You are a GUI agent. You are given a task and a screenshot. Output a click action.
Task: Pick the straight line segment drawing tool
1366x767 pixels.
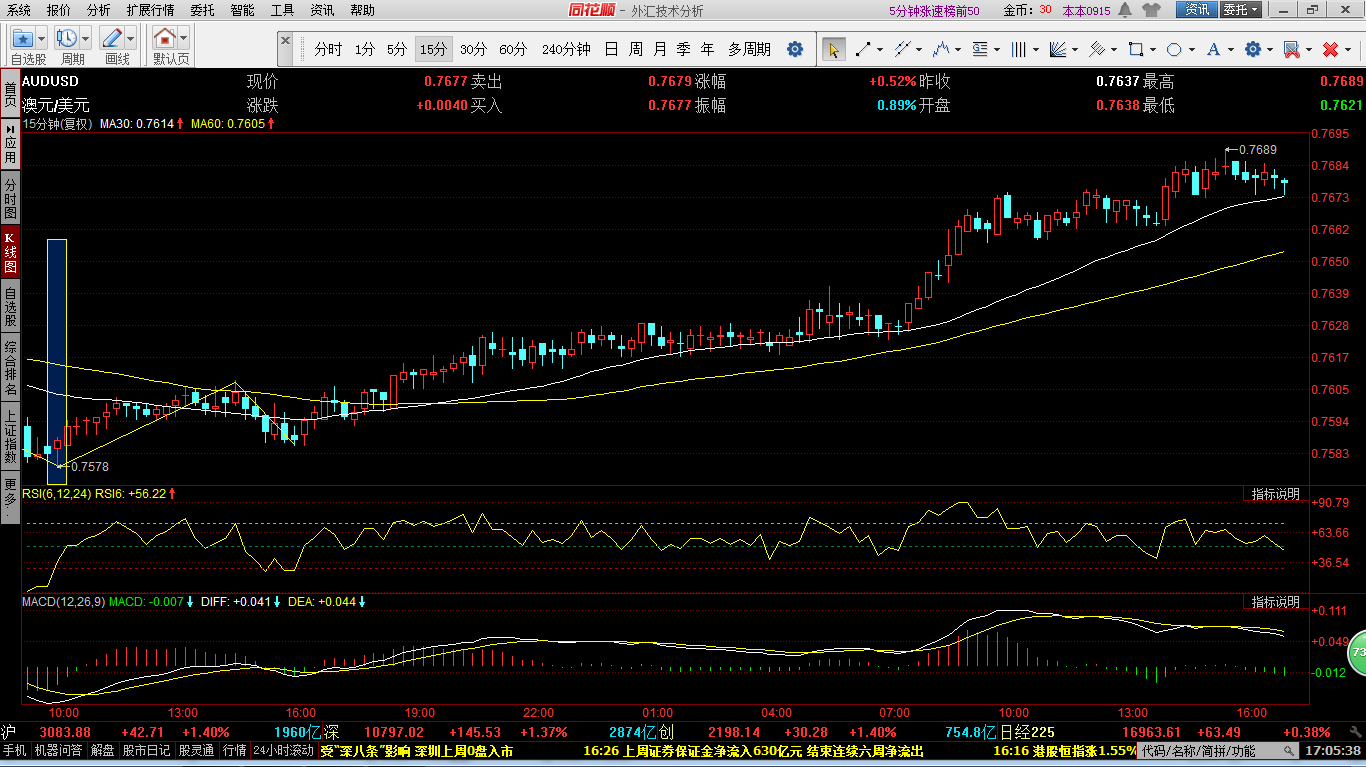(x=862, y=49)
